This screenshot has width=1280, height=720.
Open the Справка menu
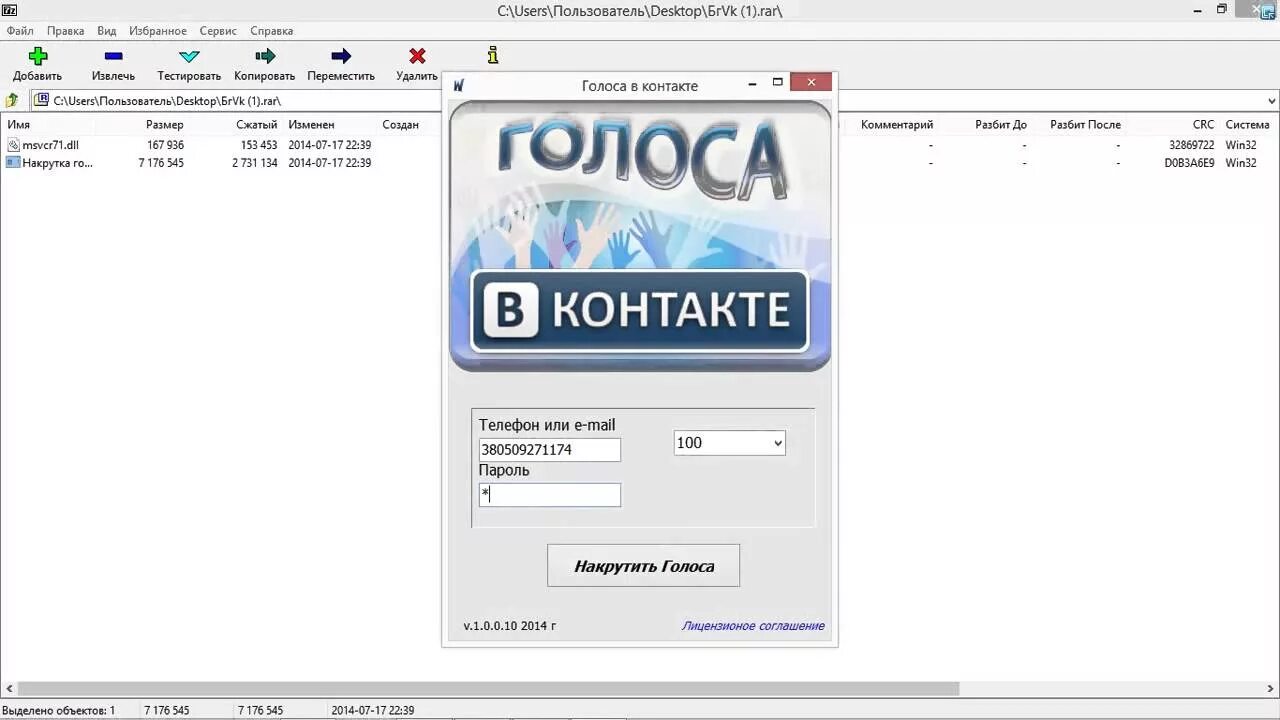(272, 31)
